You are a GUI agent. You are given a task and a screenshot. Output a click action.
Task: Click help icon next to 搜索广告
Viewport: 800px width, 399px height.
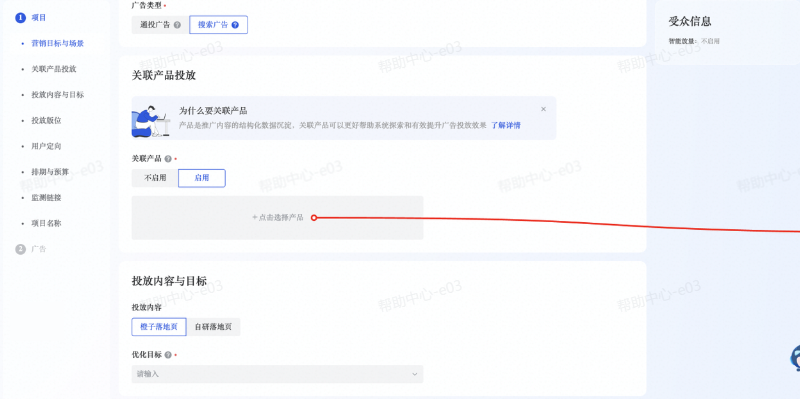(235, 24)
